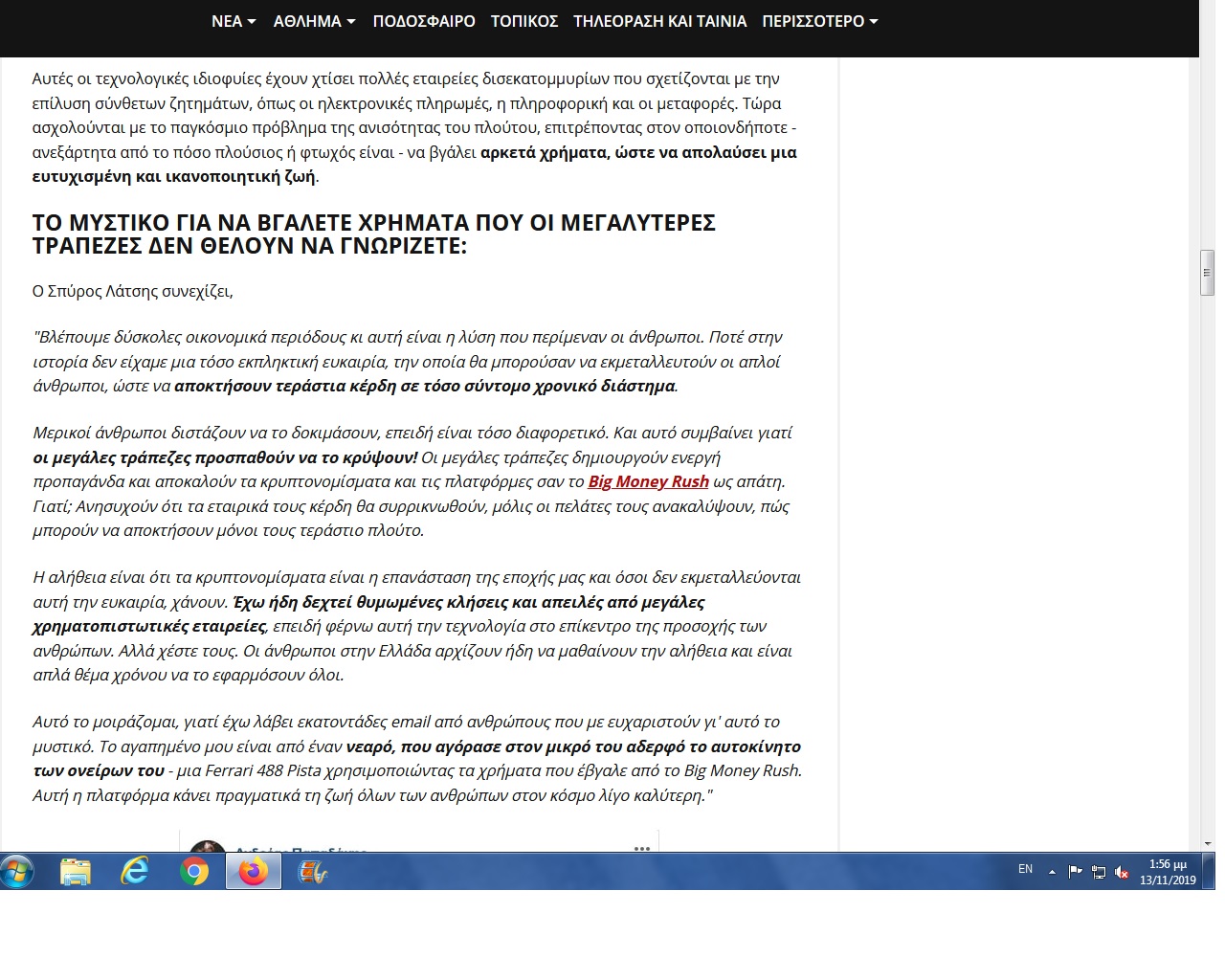Expand the ΑΘΛΗΜΑ dropdown menu
The height and width of the screenshot is (980, 1225).
coord(314,21)
